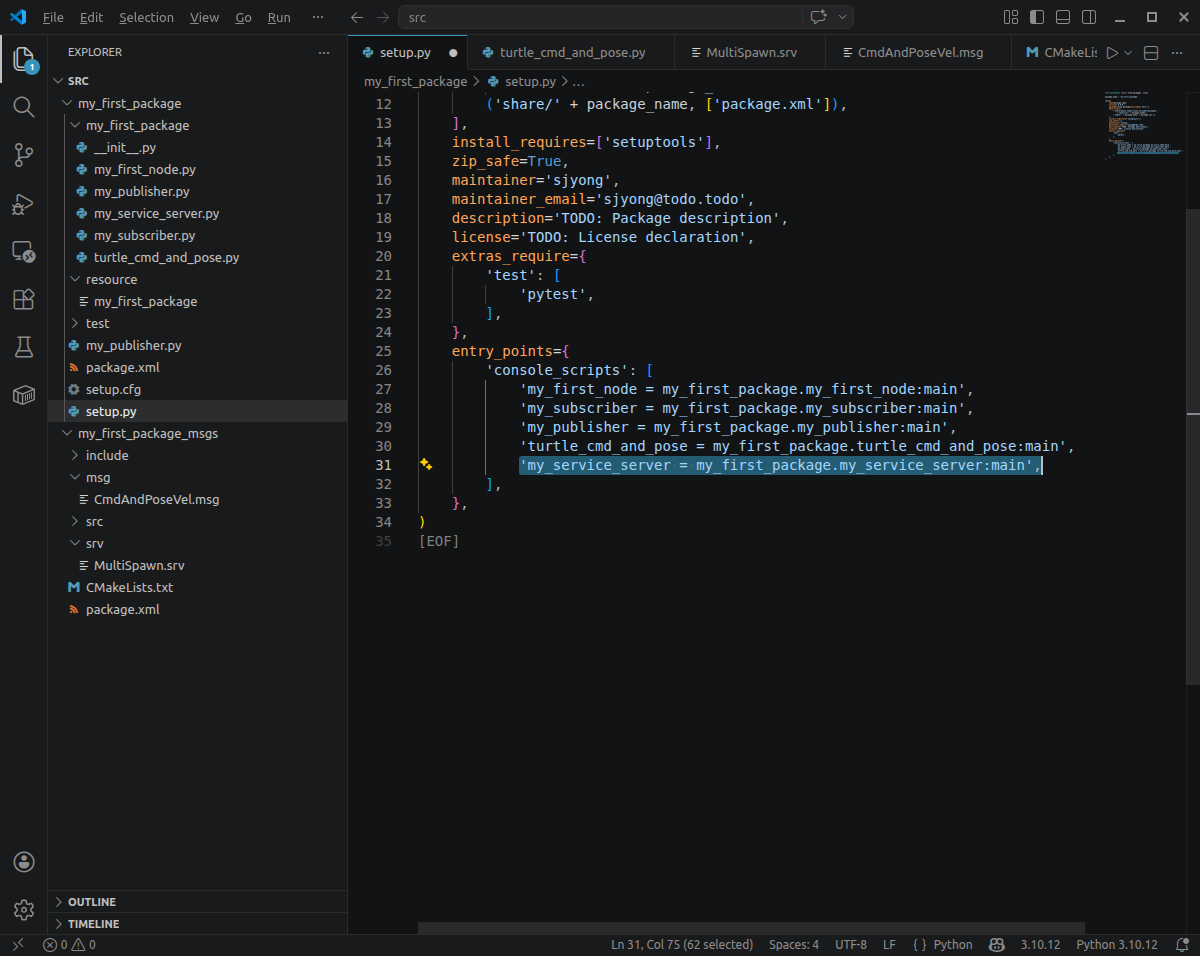Click the sparkle code action icon on line 31
Viewport: 1200px width, 956px height.
click(x=426, y=465)
